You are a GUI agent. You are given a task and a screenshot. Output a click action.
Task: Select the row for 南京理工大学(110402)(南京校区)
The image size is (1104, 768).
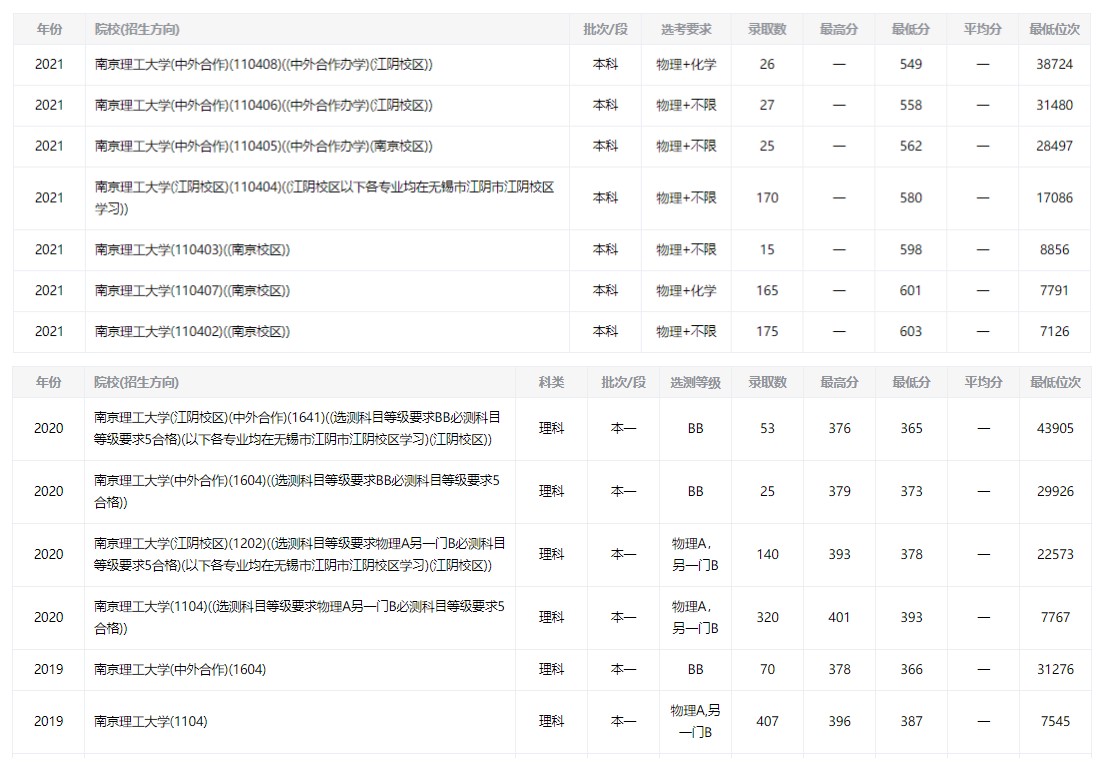pos(551,332)
